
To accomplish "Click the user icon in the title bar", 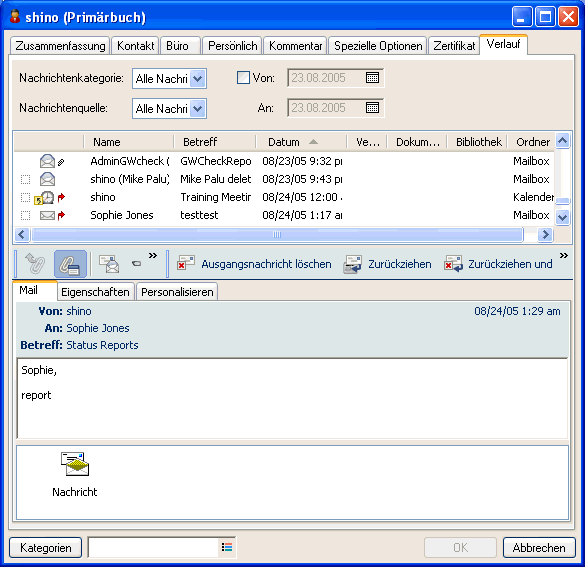I will 15,16.
